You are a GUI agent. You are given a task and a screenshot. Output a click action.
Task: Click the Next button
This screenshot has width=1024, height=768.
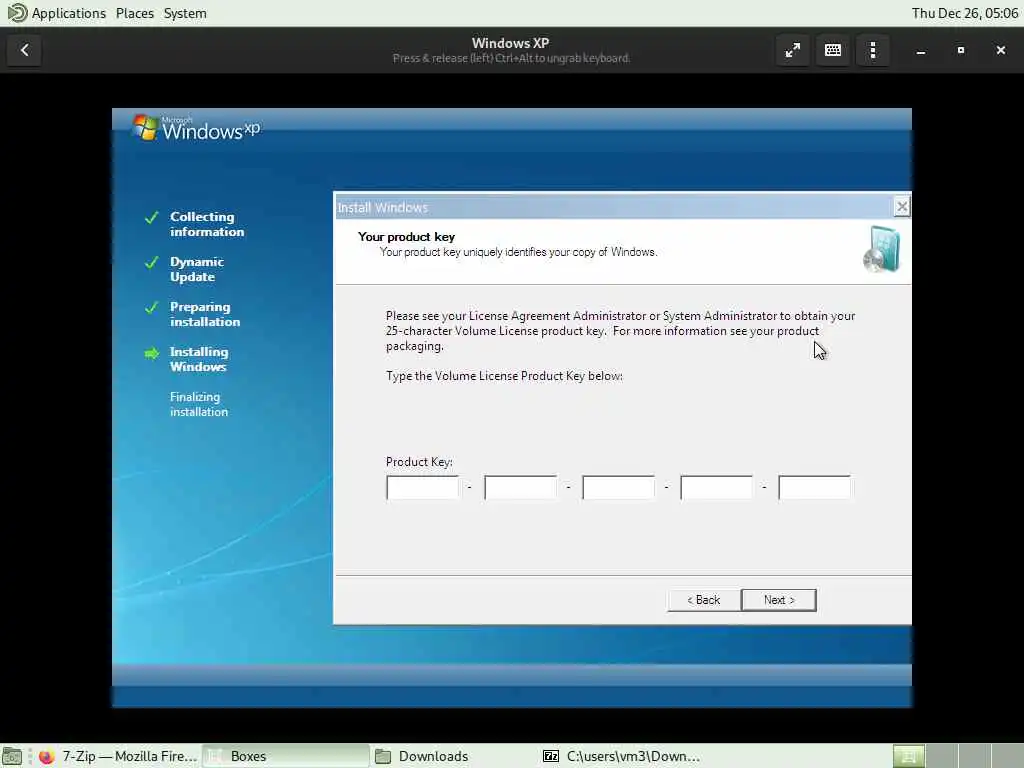[x=778, y=600]
